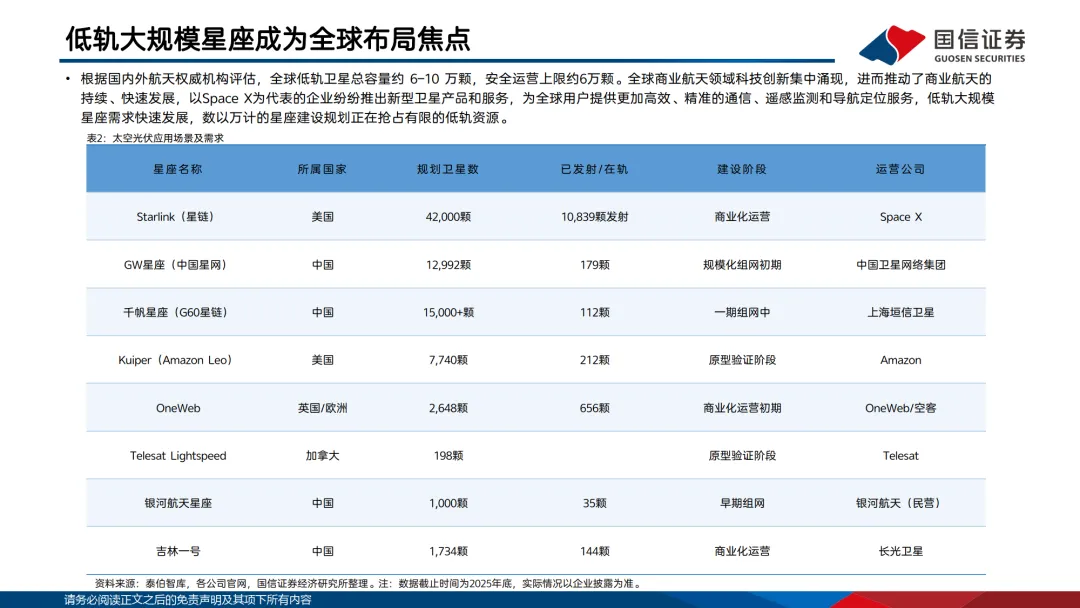
Task: Select the 吉林一号 cell
Action: pos(178,552)
